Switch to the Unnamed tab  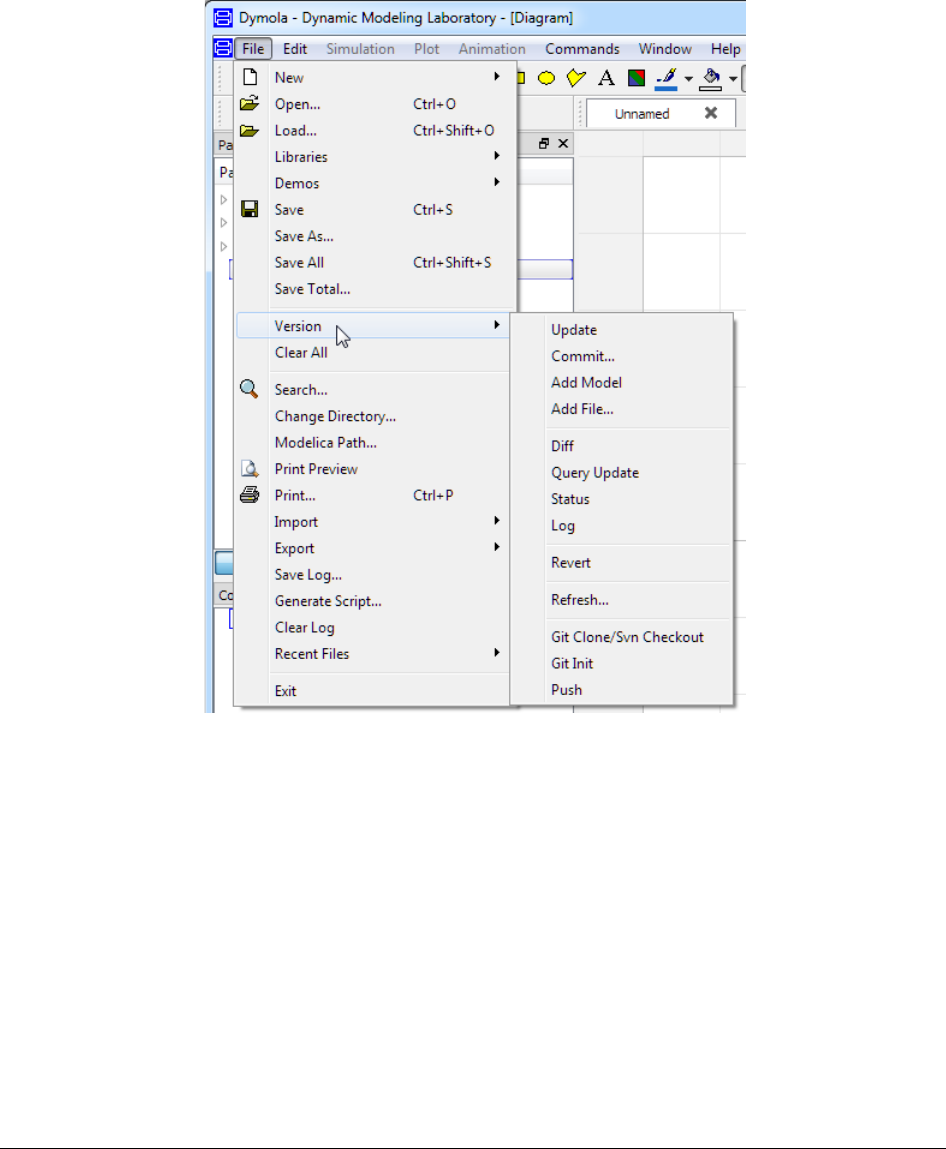pyautogui.click(x=642, y=114)
